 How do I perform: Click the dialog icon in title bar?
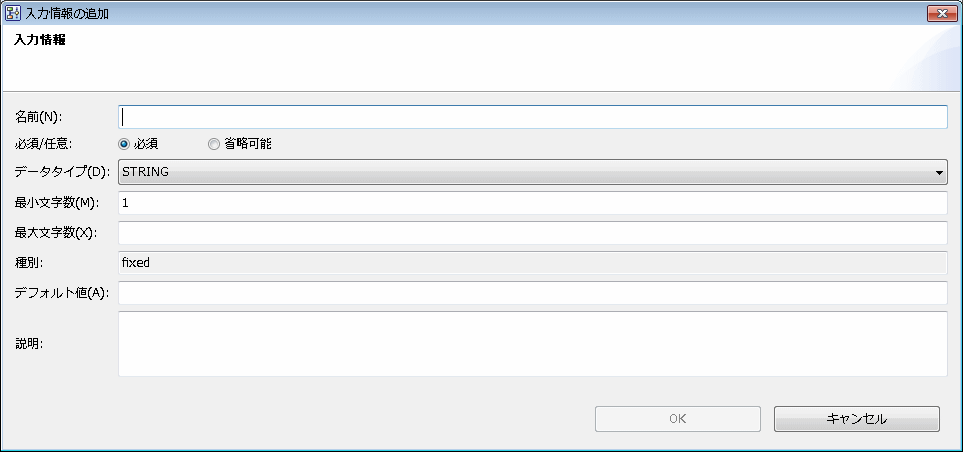(x=12, y=13)
